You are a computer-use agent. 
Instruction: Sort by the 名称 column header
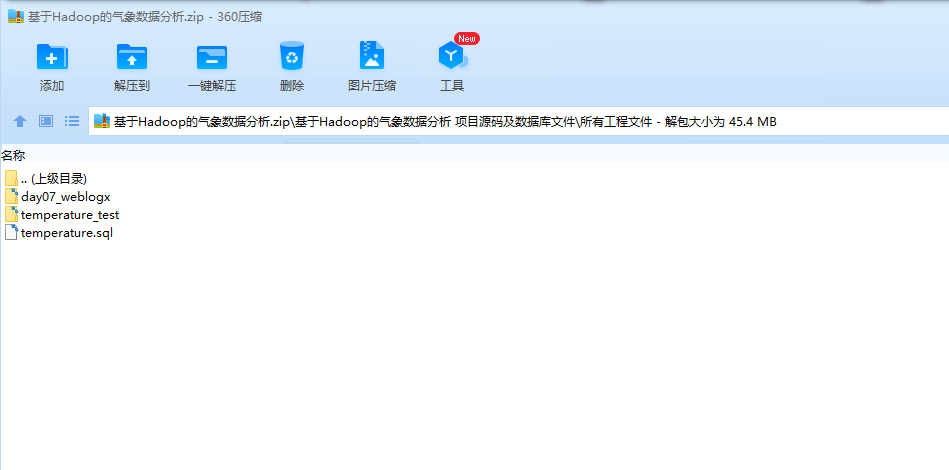[13, 156]
